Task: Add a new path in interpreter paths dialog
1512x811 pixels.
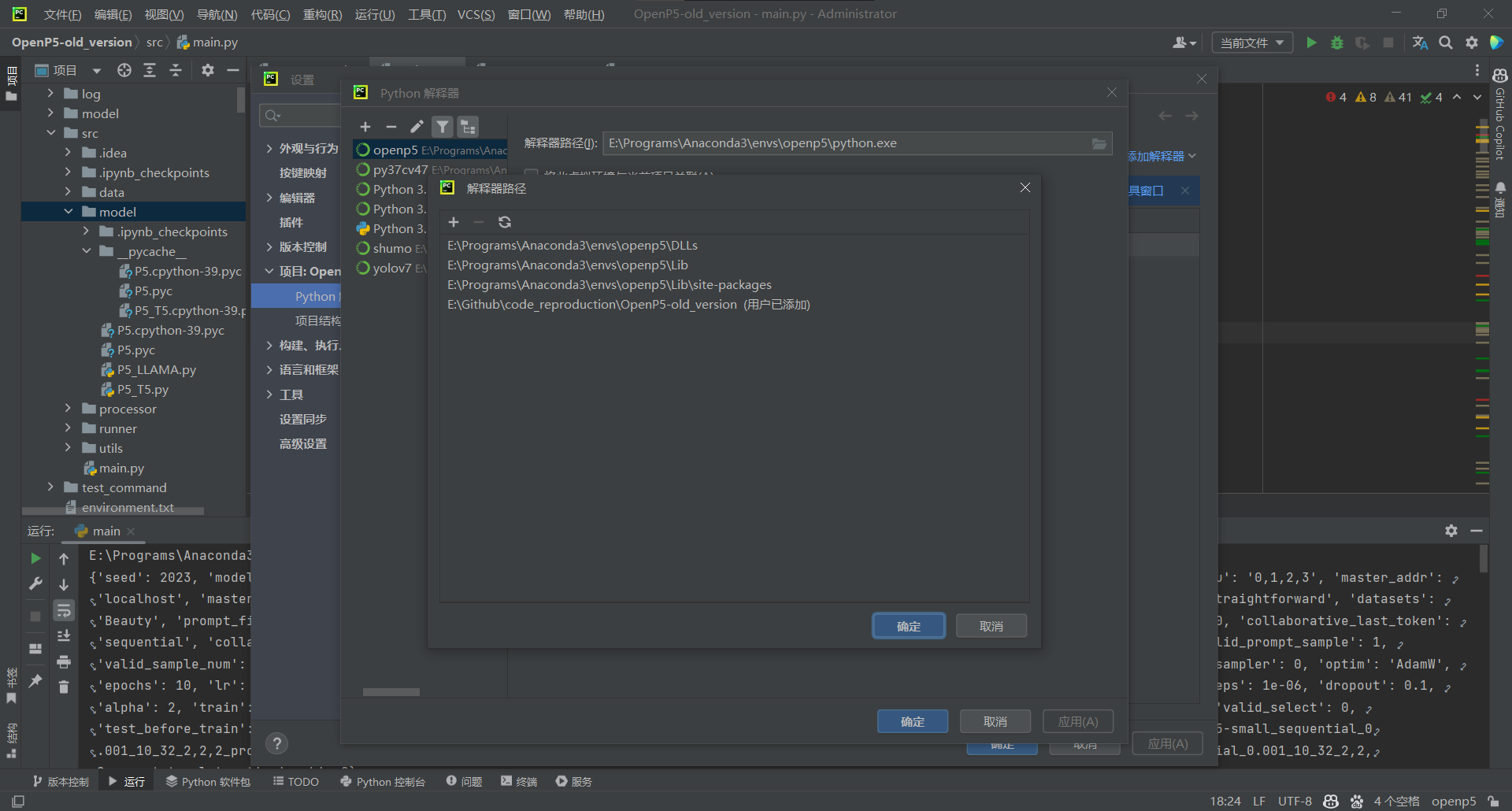Action: pyautogui.click(x=454, y=222)
